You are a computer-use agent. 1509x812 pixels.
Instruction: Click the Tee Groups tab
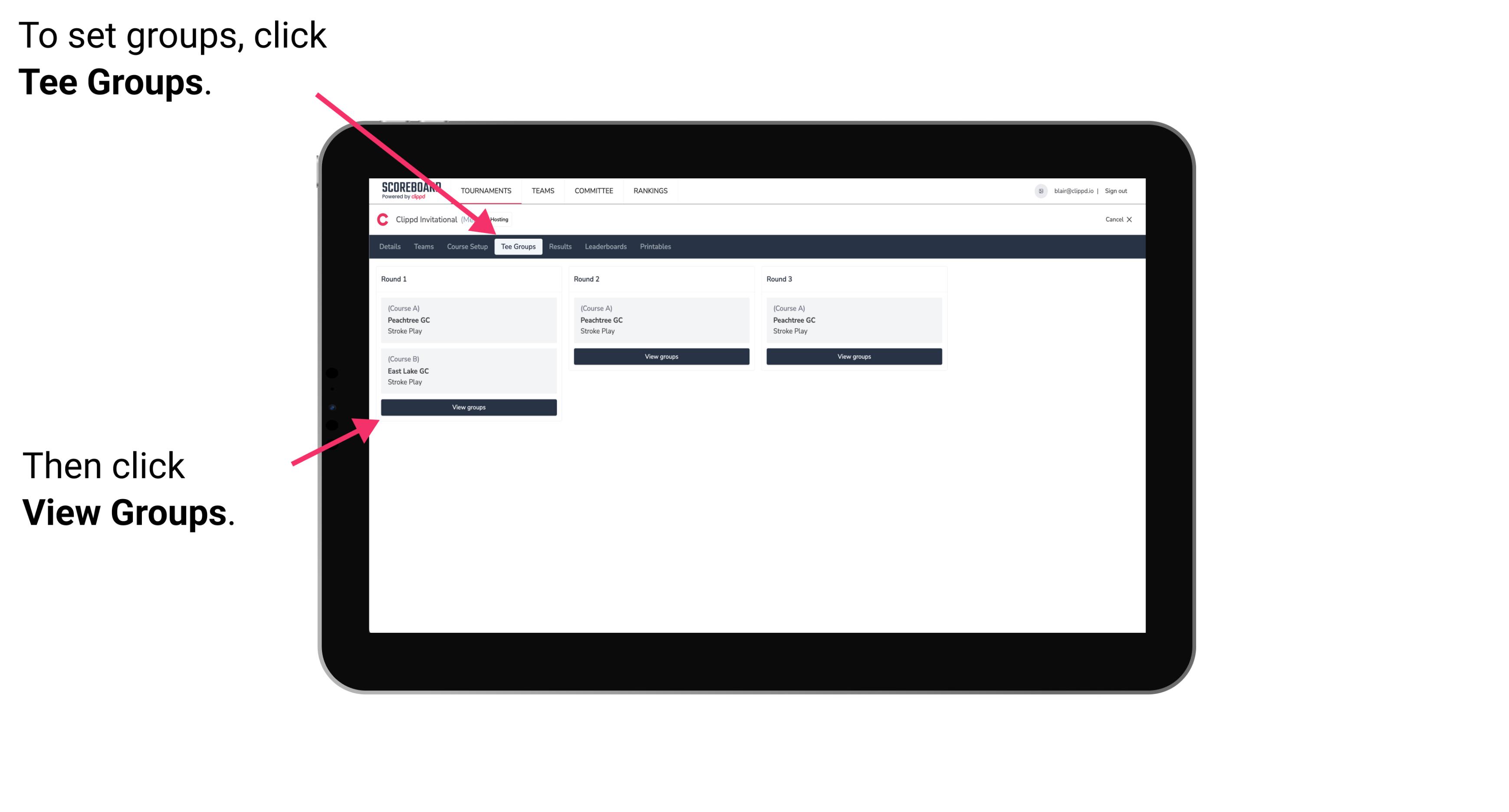click(518, 247)
